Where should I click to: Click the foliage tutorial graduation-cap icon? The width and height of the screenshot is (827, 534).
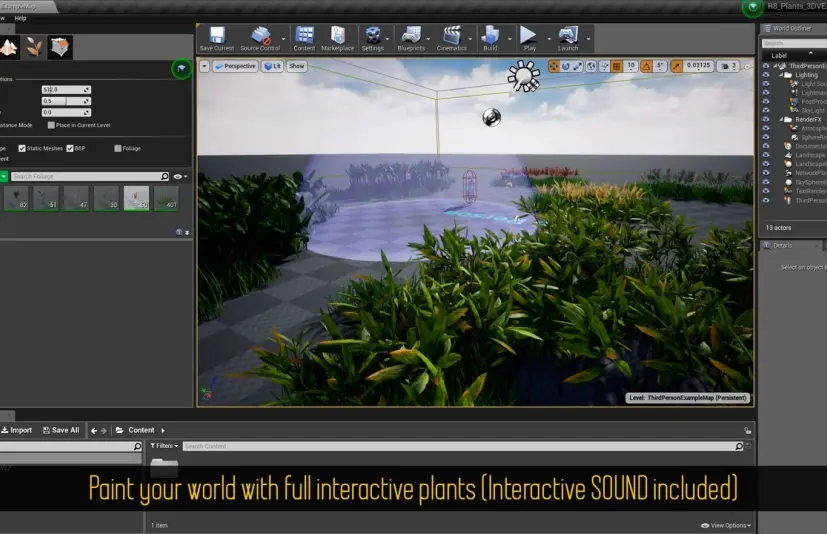point(181,69)
